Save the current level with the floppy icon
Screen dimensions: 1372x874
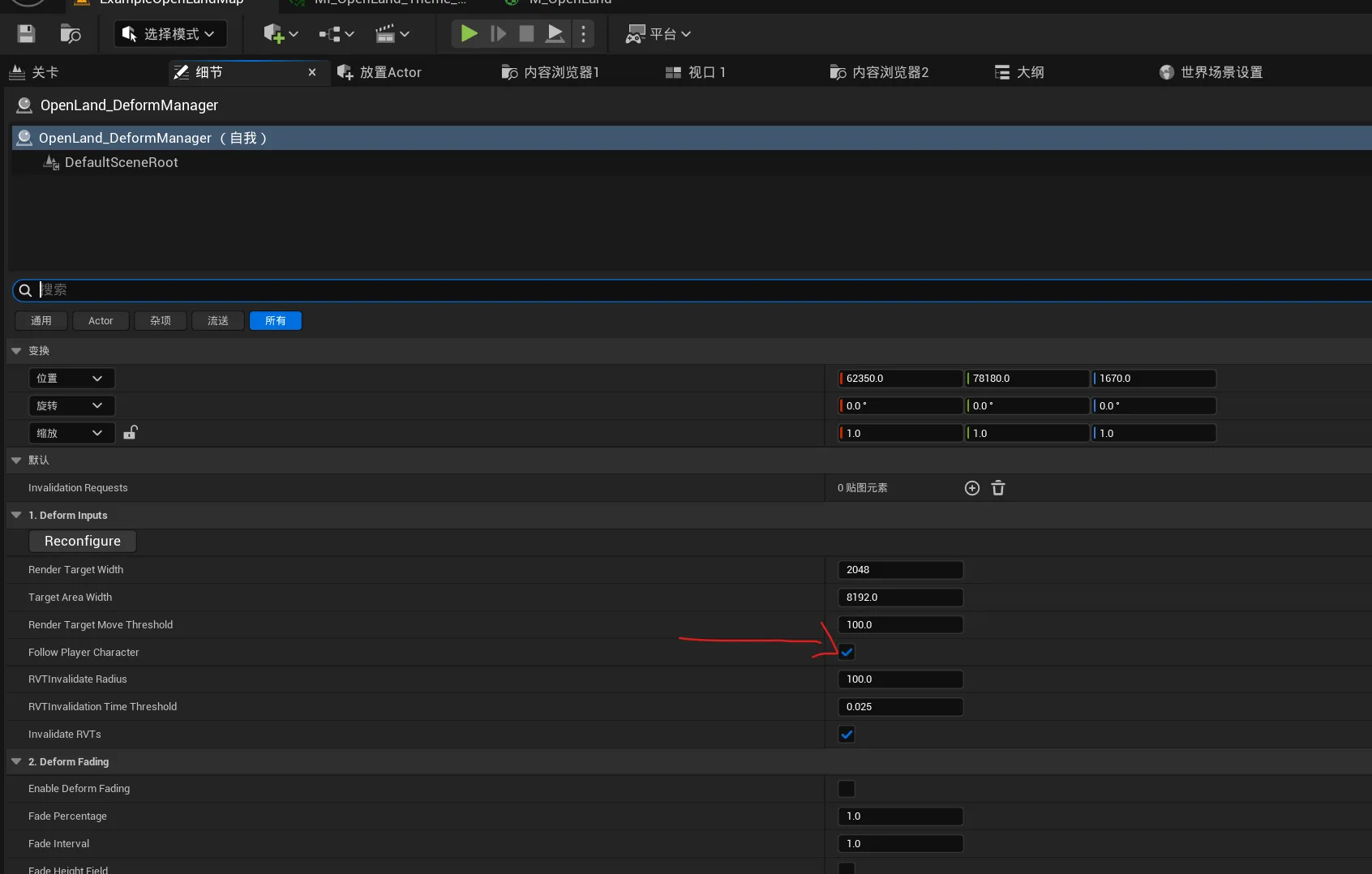pos(26,33)
